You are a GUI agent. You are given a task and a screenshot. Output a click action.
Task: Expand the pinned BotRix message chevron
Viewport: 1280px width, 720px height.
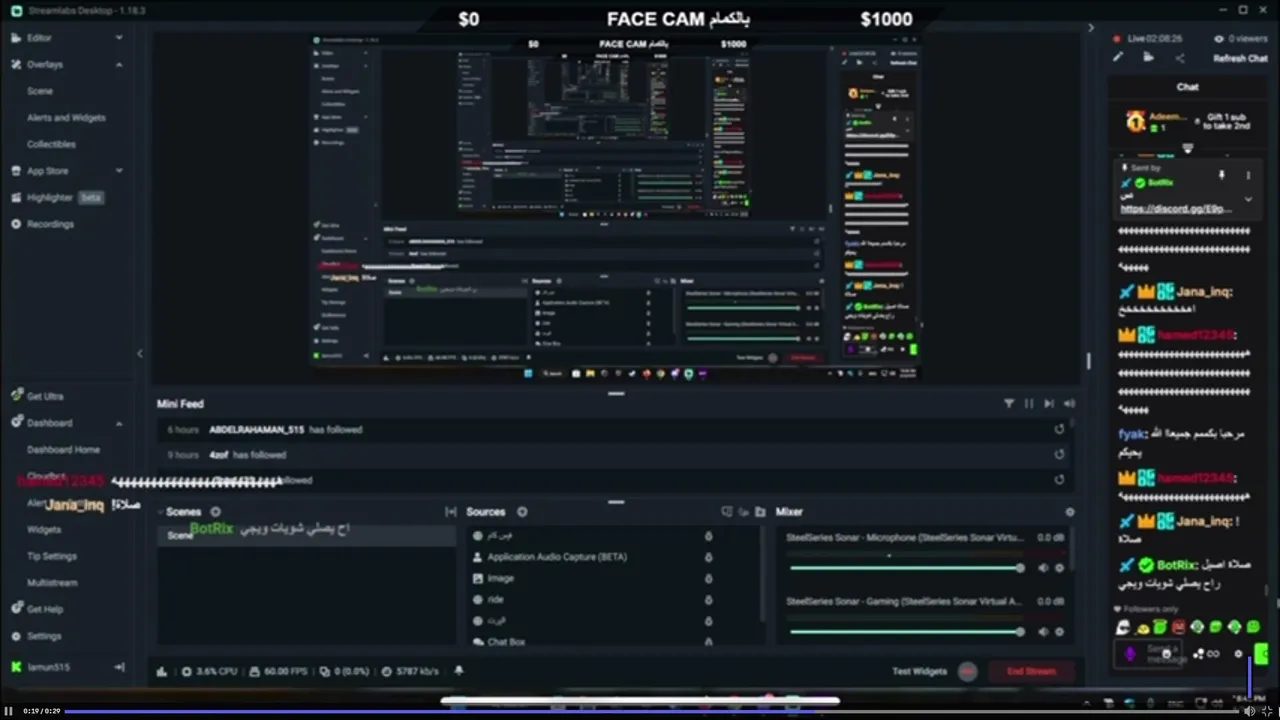1248,199
